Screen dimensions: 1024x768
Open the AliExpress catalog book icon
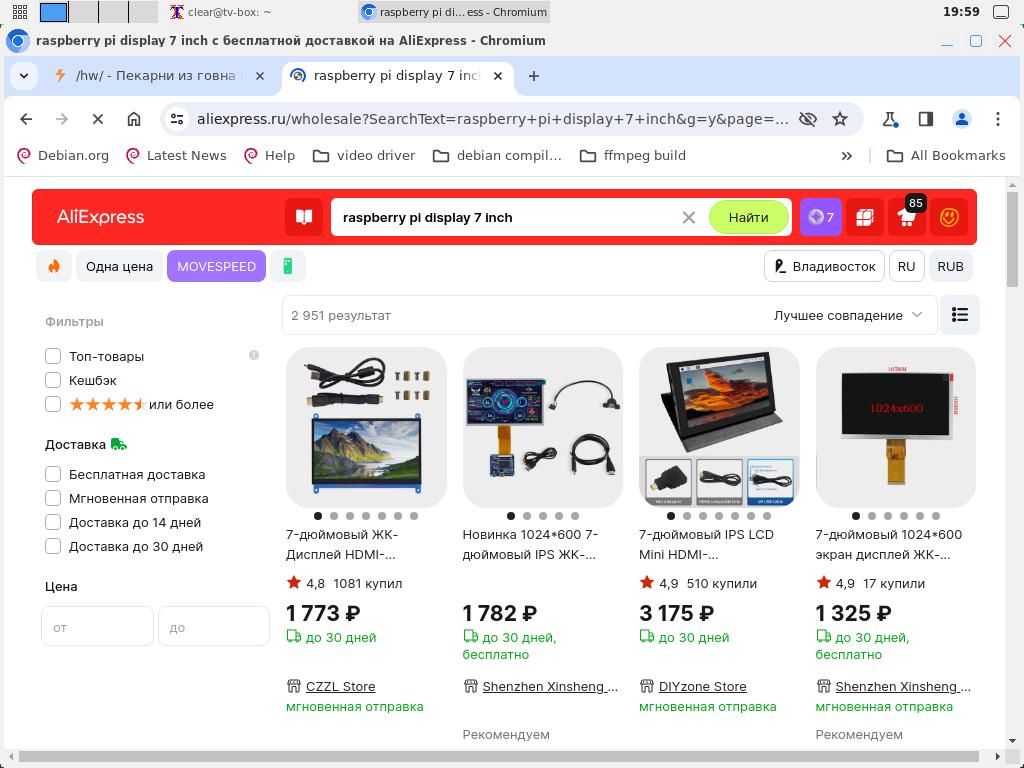point(304,217)
